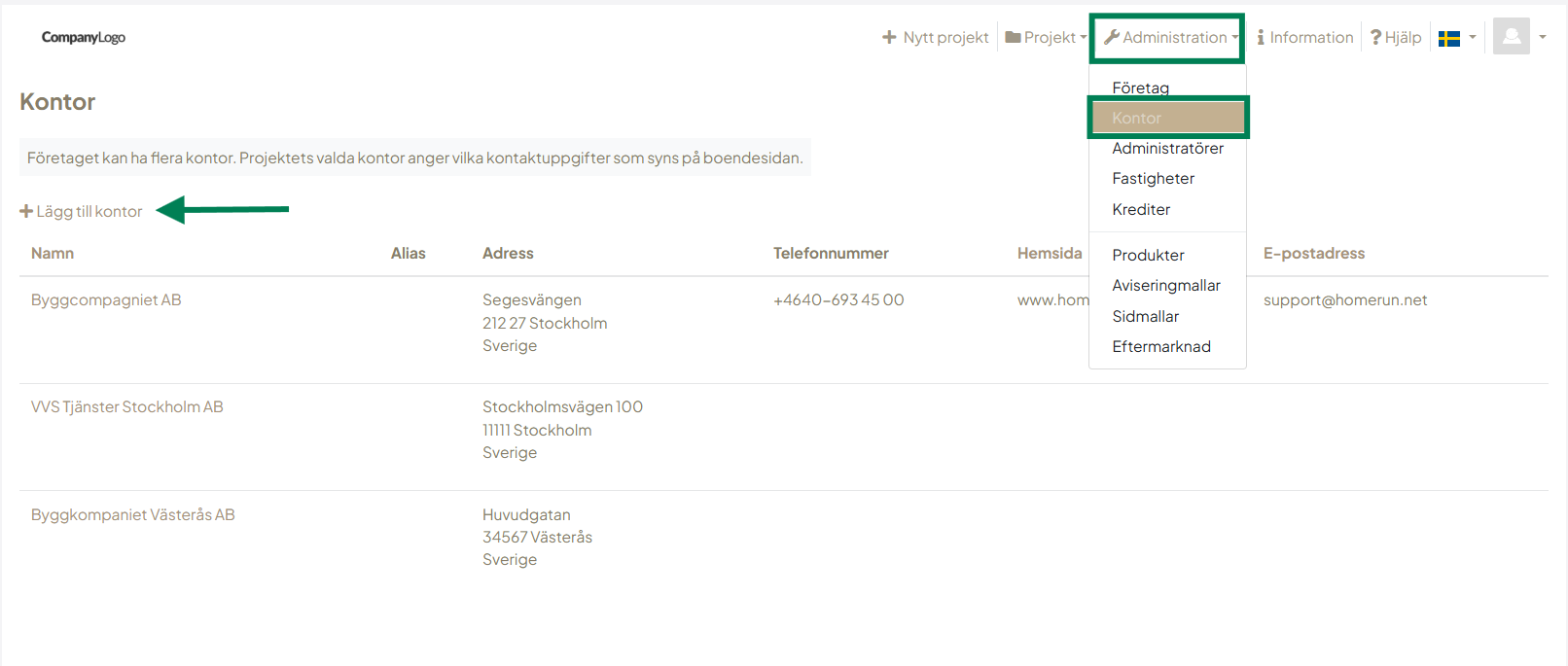1568x666 pixels.
Task: Select Aviseringmallar menu entry
Action: [1165, 285]
